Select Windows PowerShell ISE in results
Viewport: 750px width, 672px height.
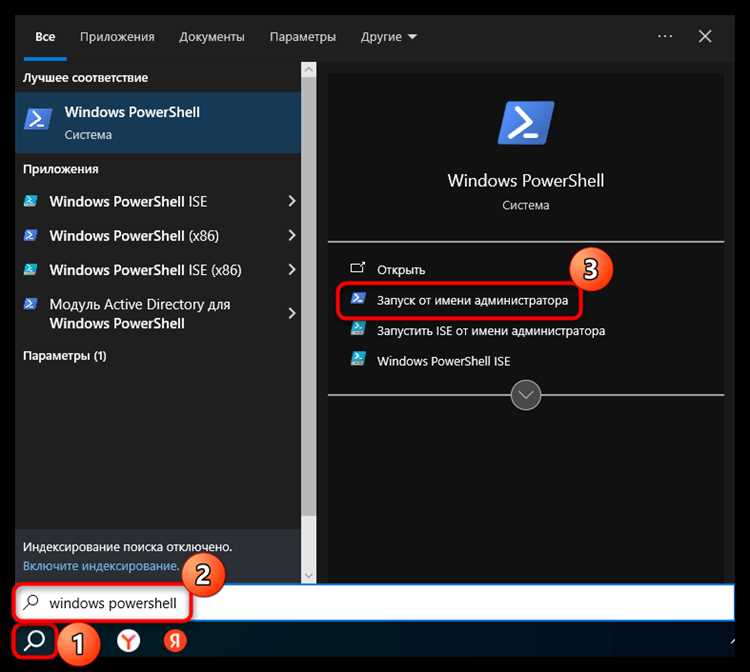(158, 201)
